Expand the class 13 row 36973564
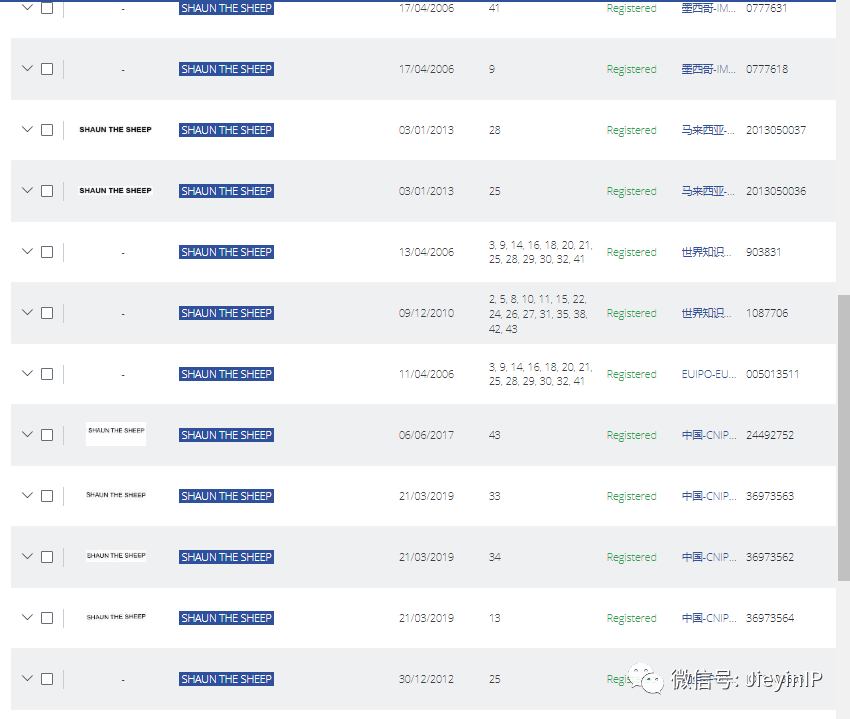 [27, 617]
